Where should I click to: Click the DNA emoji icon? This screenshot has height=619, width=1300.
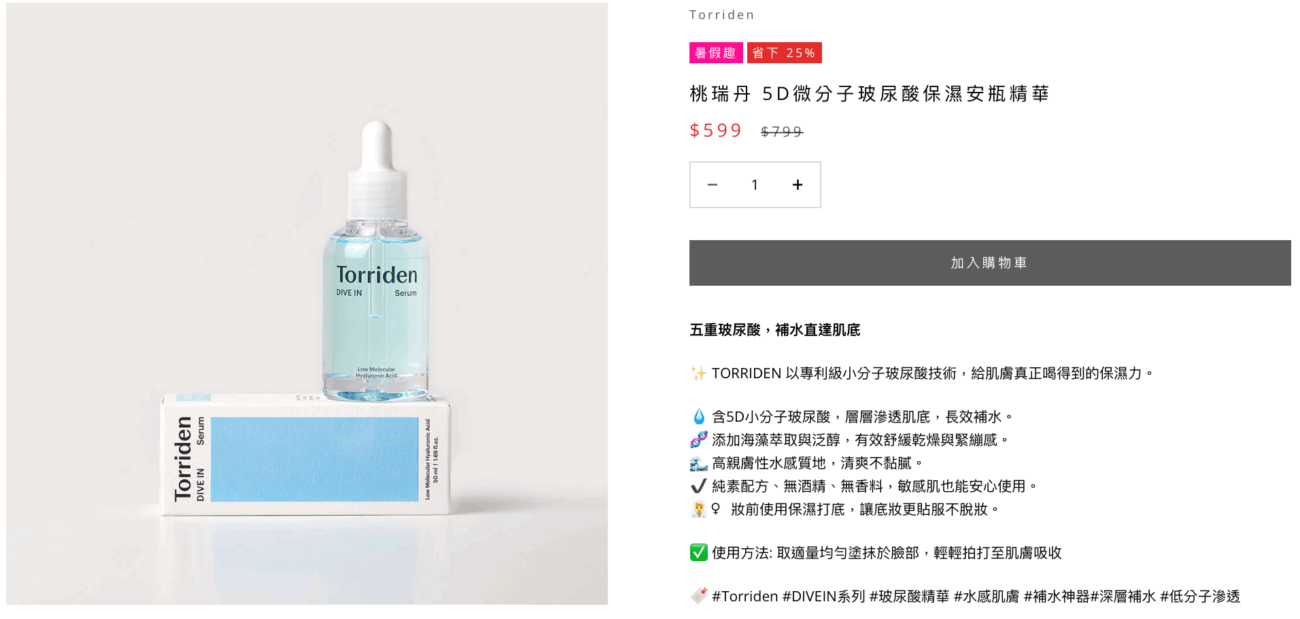tap(699, 440)
